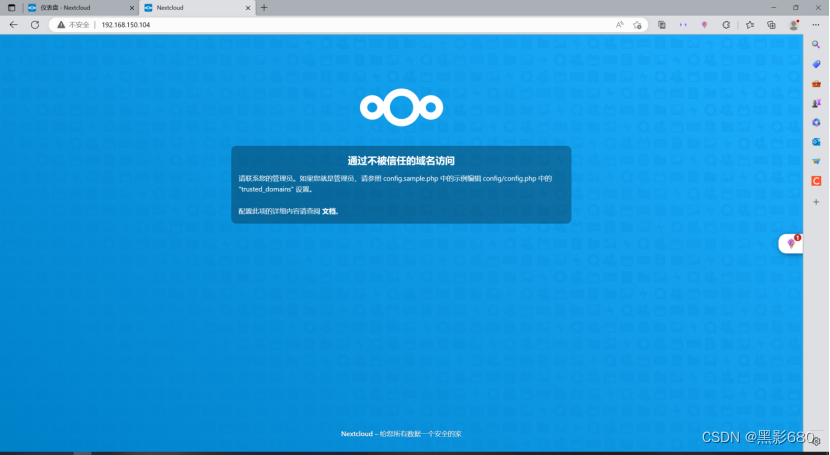Open sidebar Microsoft 365 icon
The height and width of the screenshot is (455, 830).
pos(816,122)
